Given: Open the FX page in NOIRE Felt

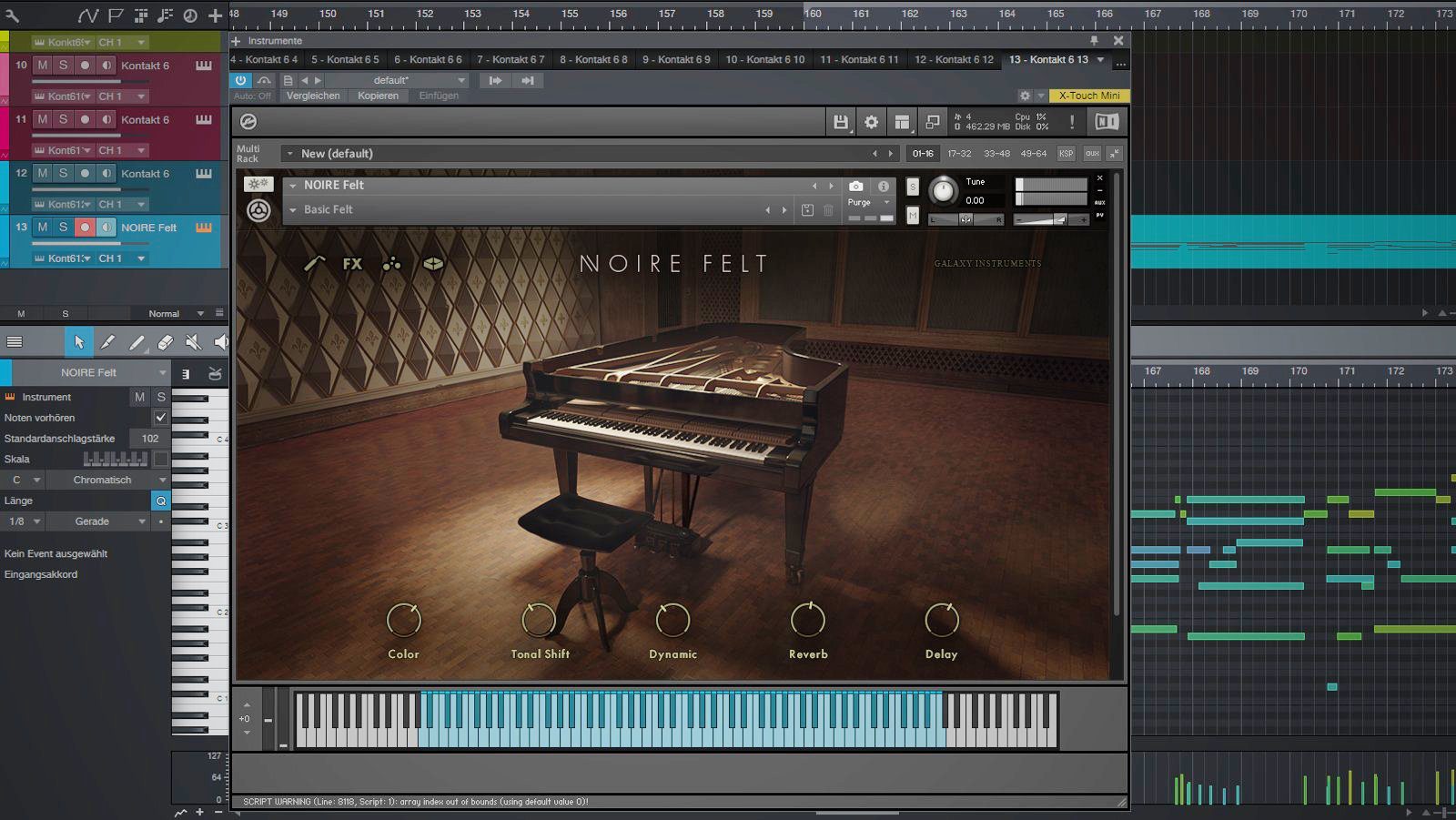Looking at the screenshot, I should (351, 264).
